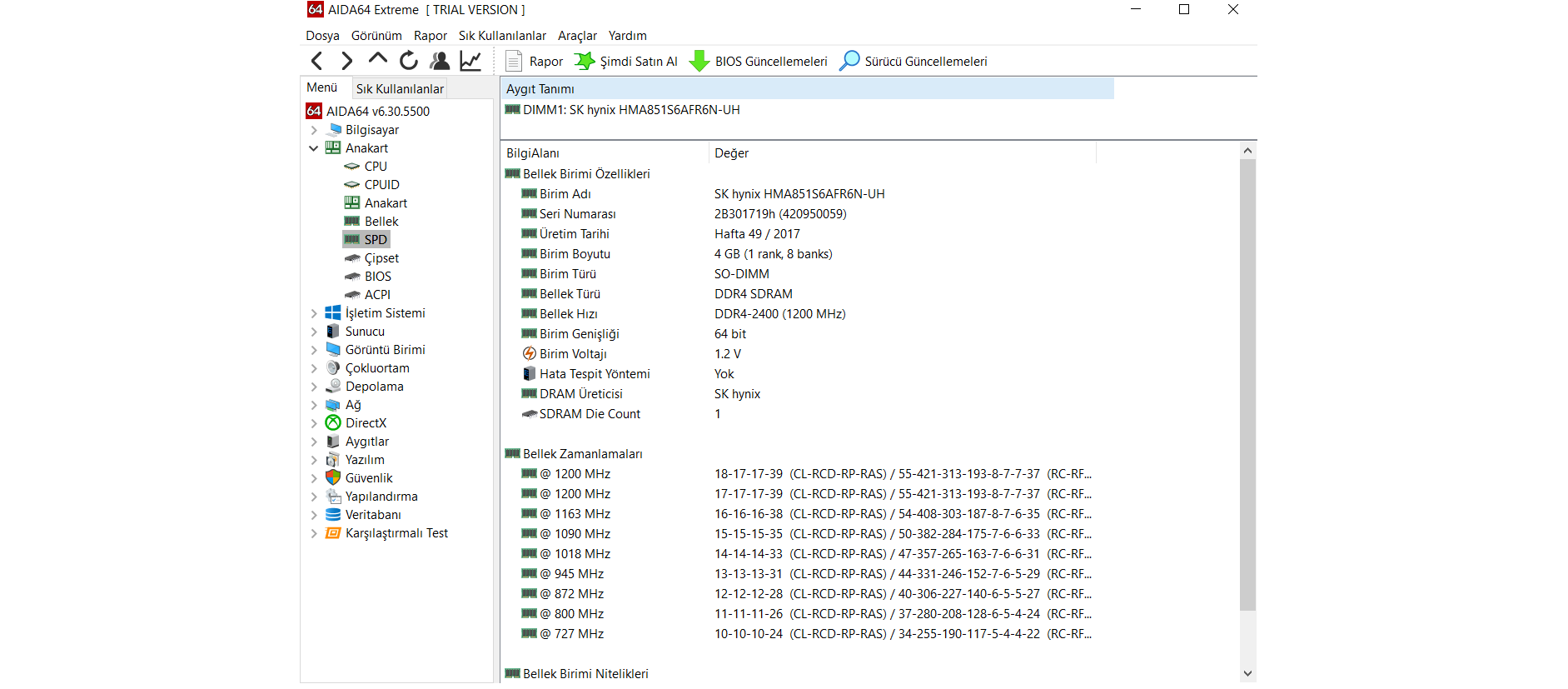Click the Depolama drive icon
Viewport: 1568px width, 689px height.
pos(333,386)
